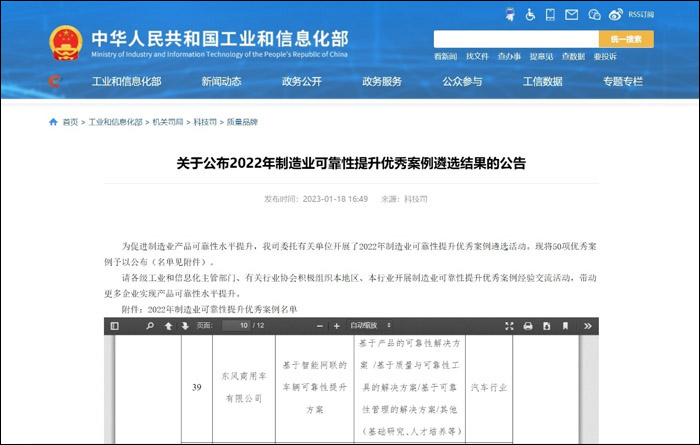Switch PDF to presentation mode
Image resolution: width=700 pixels, height=445 pixels.
click(509, 326)
